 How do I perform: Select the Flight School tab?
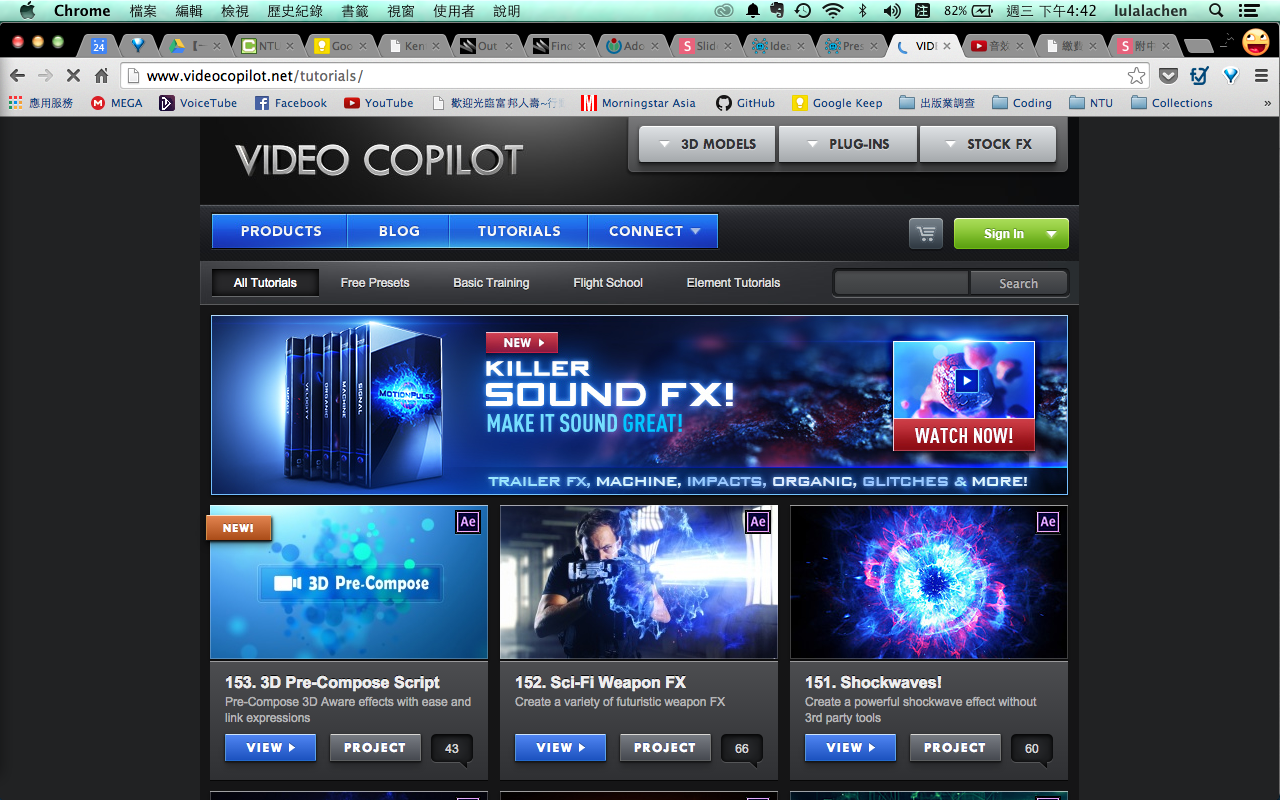608,283
